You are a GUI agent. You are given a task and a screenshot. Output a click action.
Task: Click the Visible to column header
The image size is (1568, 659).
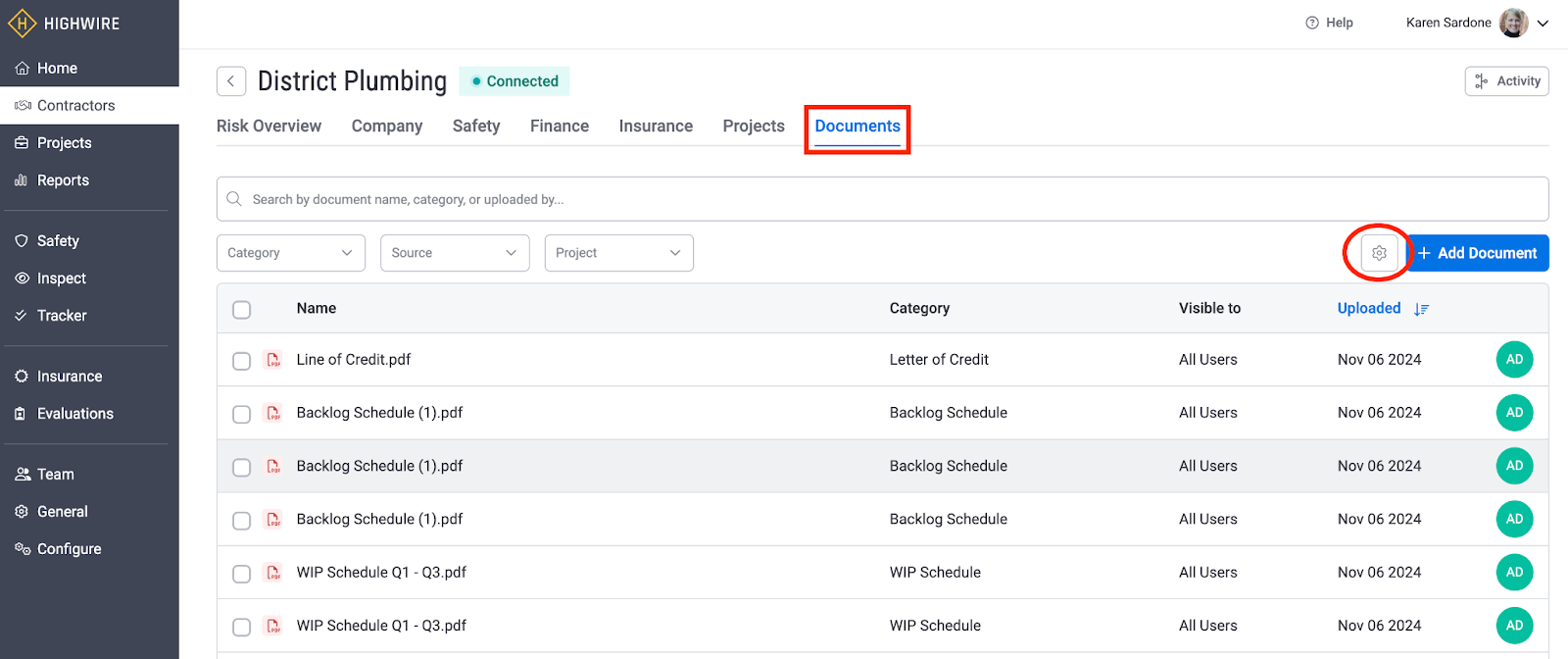pos(1209,308)
